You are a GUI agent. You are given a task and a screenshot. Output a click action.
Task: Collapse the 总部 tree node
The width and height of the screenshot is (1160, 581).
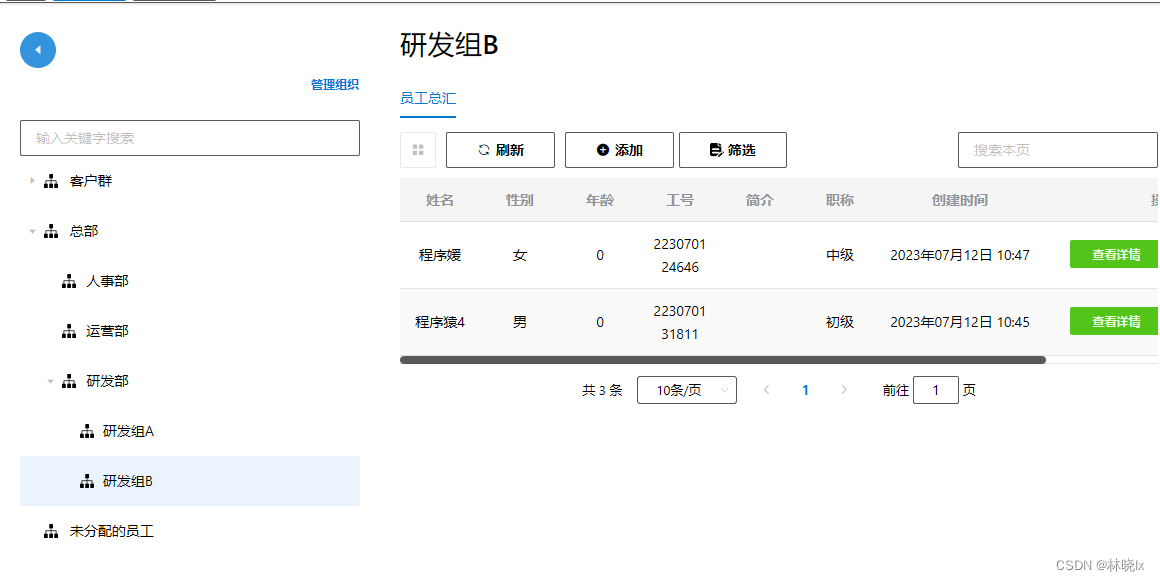pyautogui.click(x=32, y=231)
